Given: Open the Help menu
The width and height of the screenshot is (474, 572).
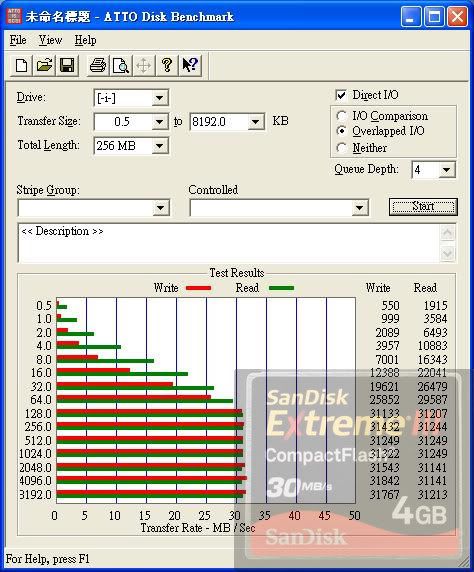Looking at the screenshot, I should click(x=85, y=40).
